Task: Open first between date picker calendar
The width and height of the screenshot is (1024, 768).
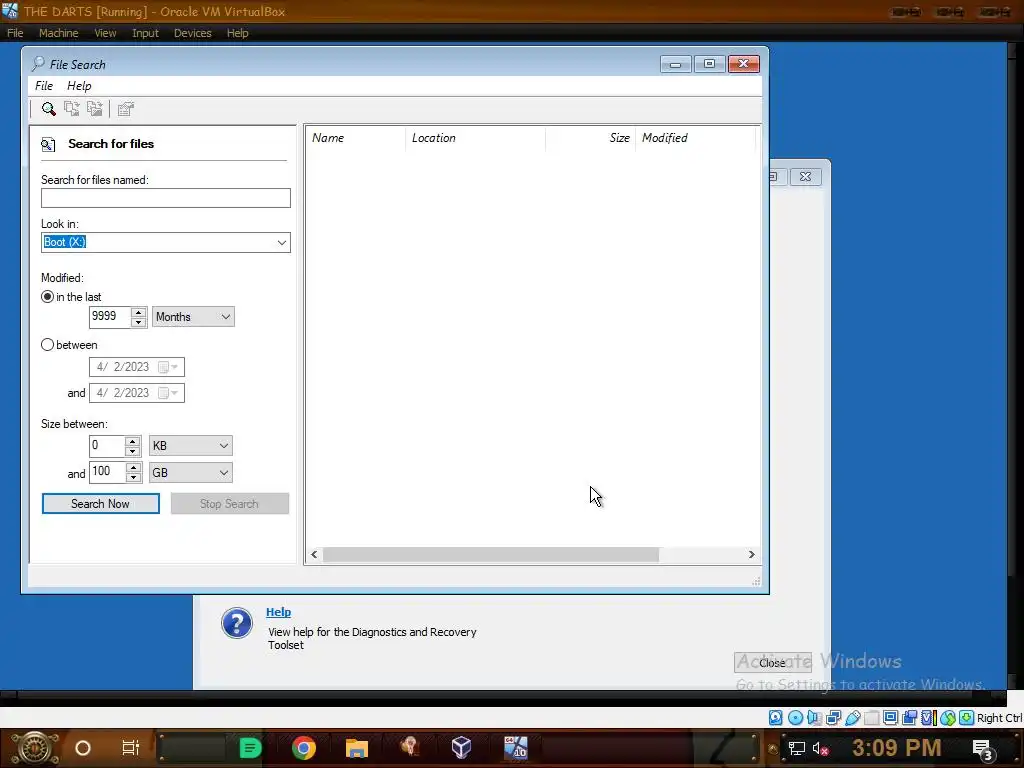Action: (168, 367)
